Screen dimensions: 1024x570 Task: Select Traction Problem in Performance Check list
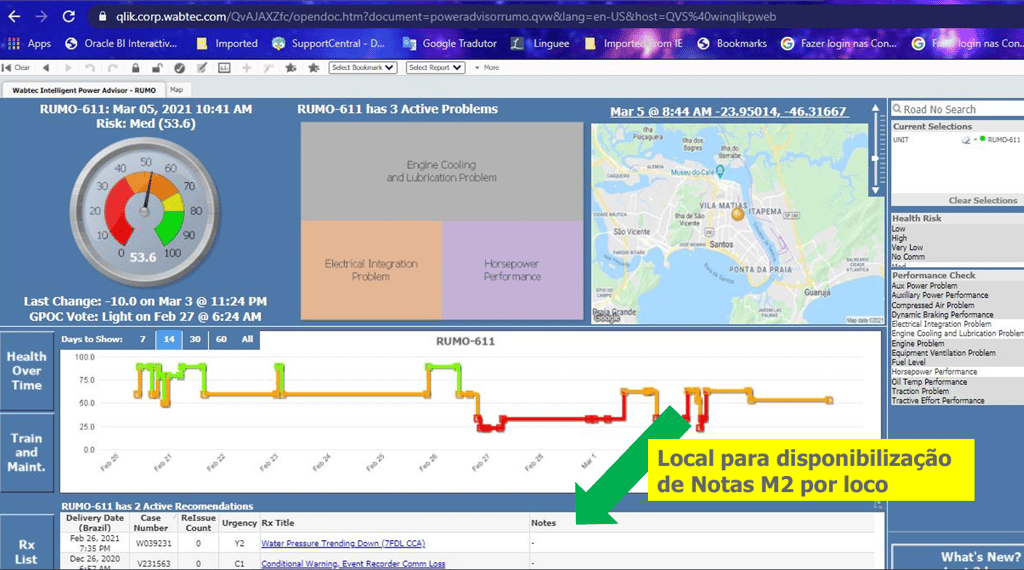pos(920,391)
